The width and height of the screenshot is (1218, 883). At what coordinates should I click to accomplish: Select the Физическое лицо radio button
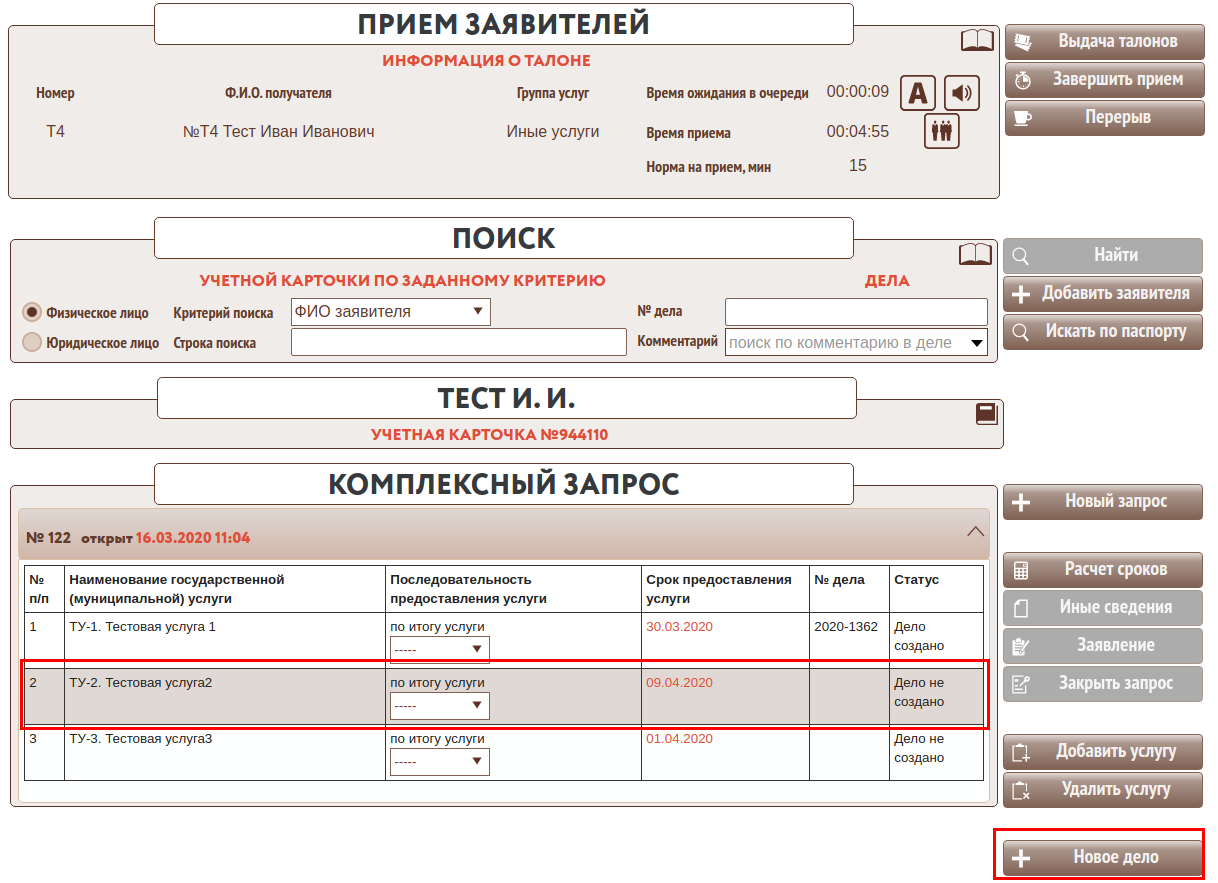tap(32, 312)
